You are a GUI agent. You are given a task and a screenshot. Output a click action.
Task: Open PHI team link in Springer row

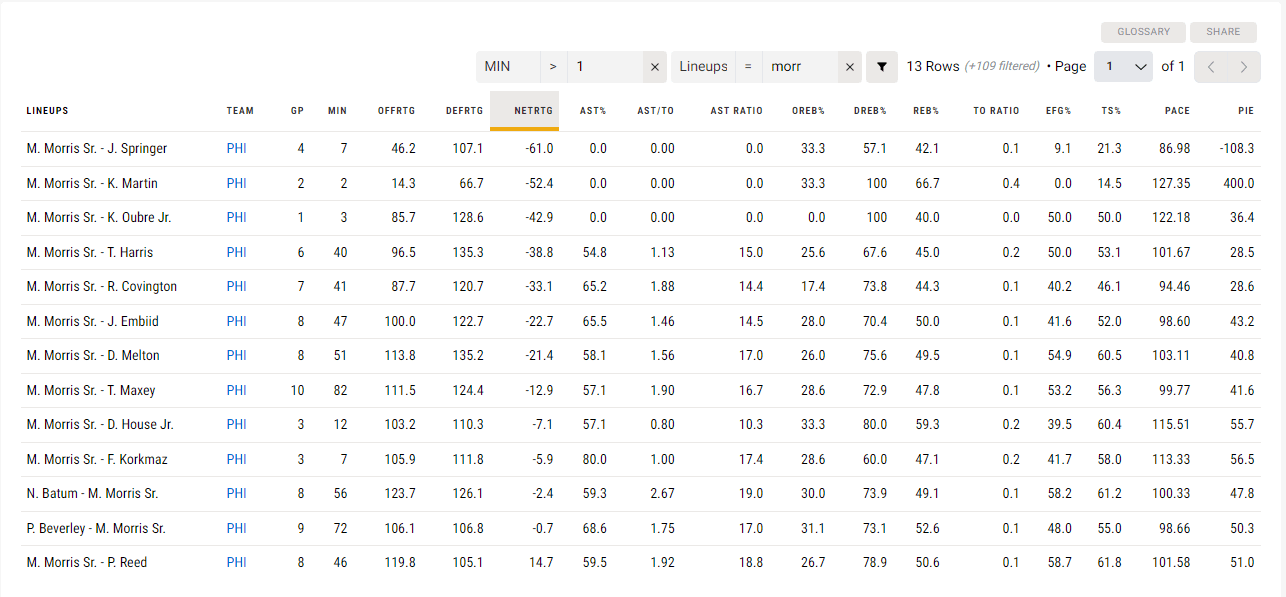[x=236, y=148]
